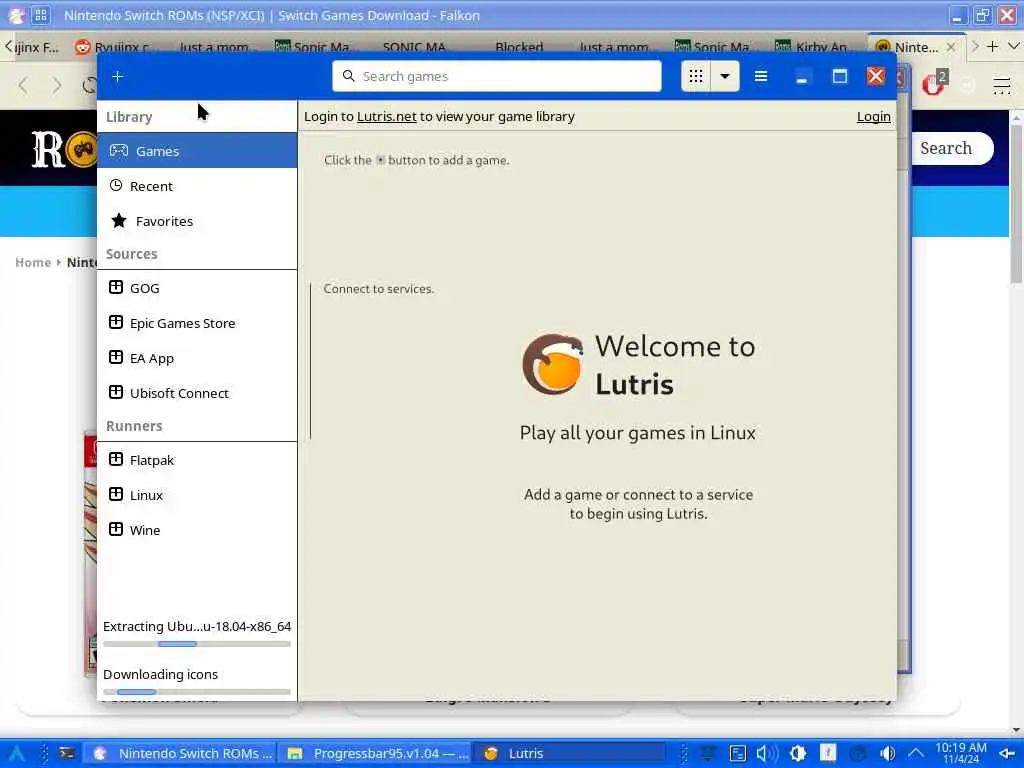Switch to grid view with the grid icon
The height and width of the screenshot is (768, 1024).
(x=696, y=76)
